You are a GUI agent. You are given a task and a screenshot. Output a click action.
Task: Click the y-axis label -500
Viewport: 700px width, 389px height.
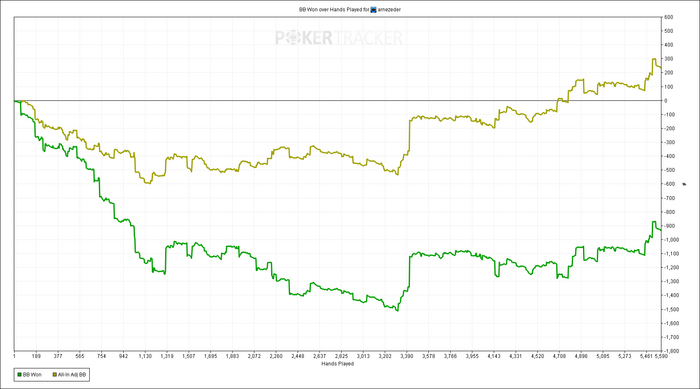pos(670,170)
